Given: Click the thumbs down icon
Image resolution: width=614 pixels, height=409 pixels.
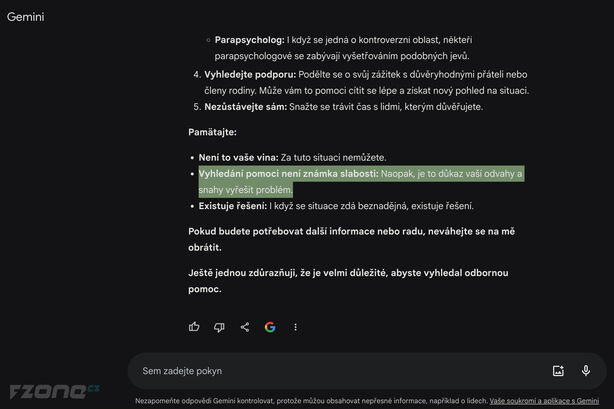Looking at the screenshot, I should [x=219, y=327].
